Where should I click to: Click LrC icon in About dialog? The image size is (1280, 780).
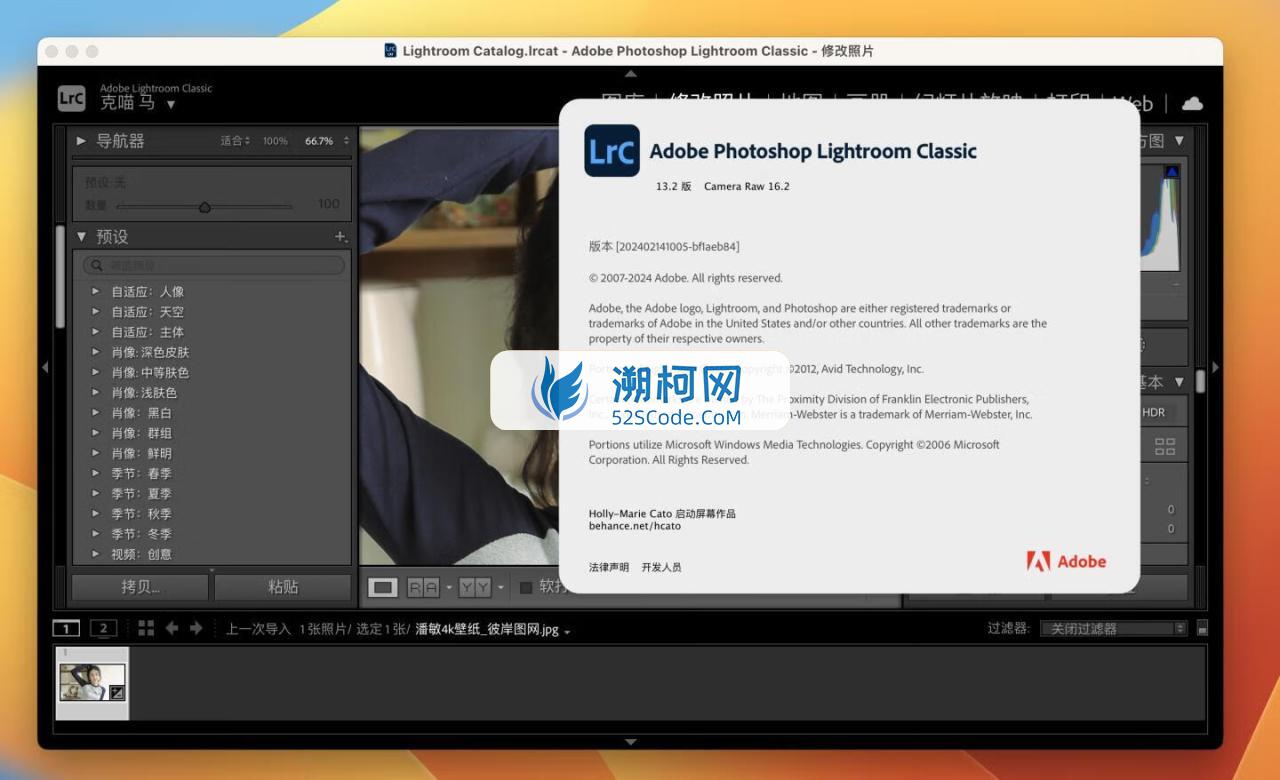(x=612, y=151)
